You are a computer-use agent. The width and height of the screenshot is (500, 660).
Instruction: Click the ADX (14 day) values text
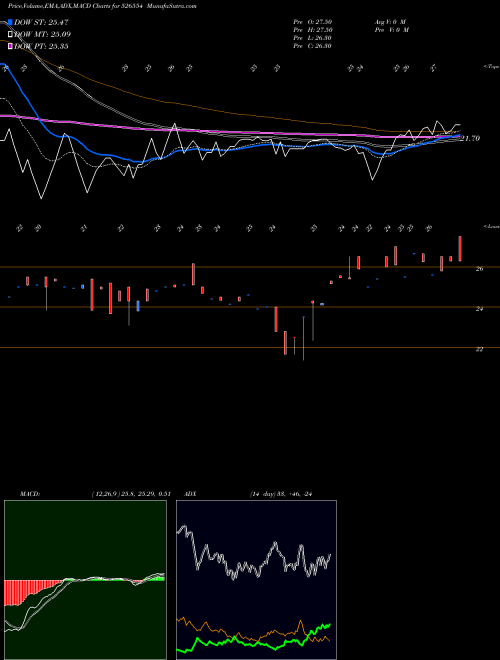[x=281, y=494]
